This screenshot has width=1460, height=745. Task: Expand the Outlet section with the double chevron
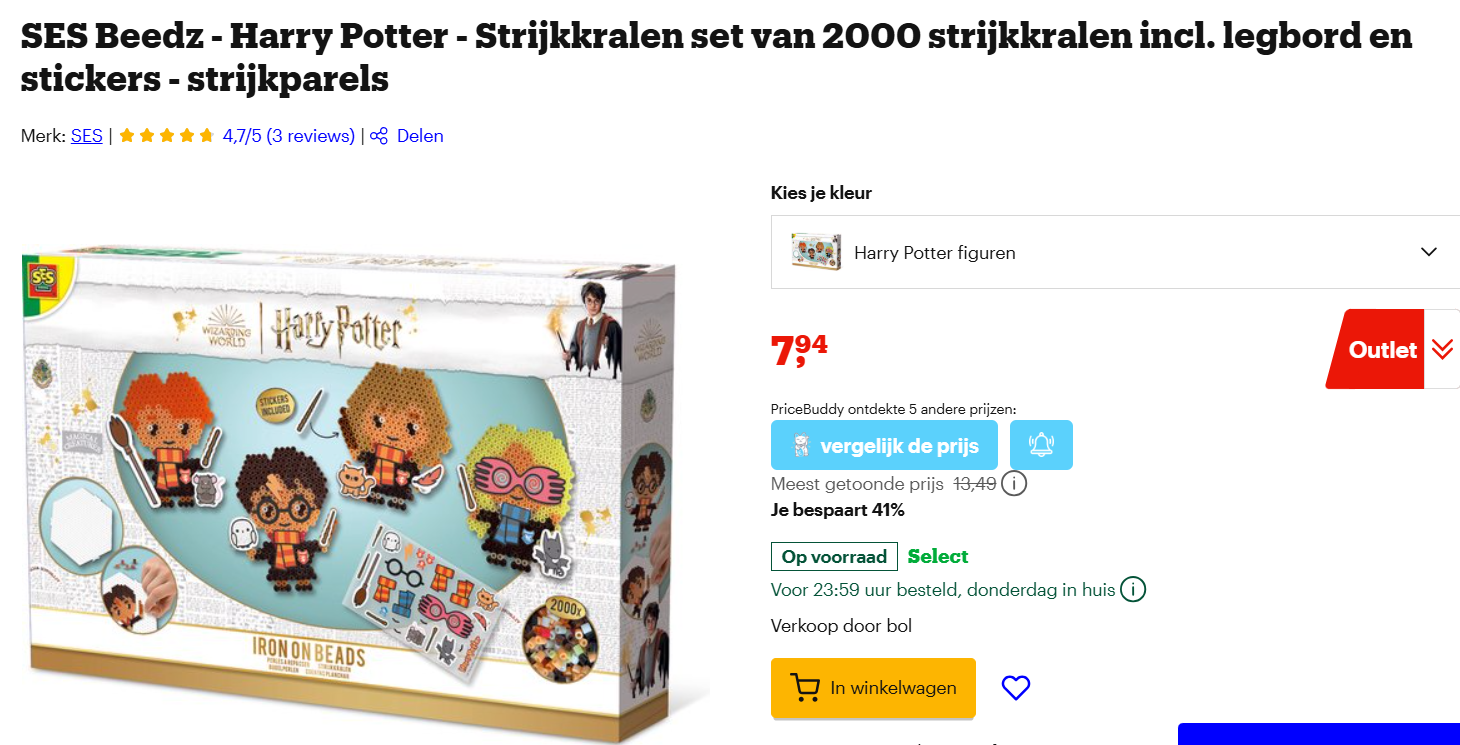[1443, 349]
